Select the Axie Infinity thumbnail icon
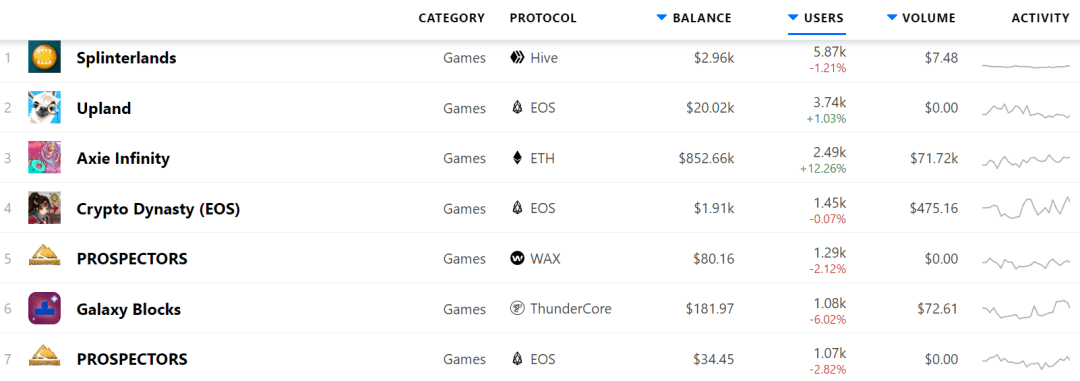 44,158
